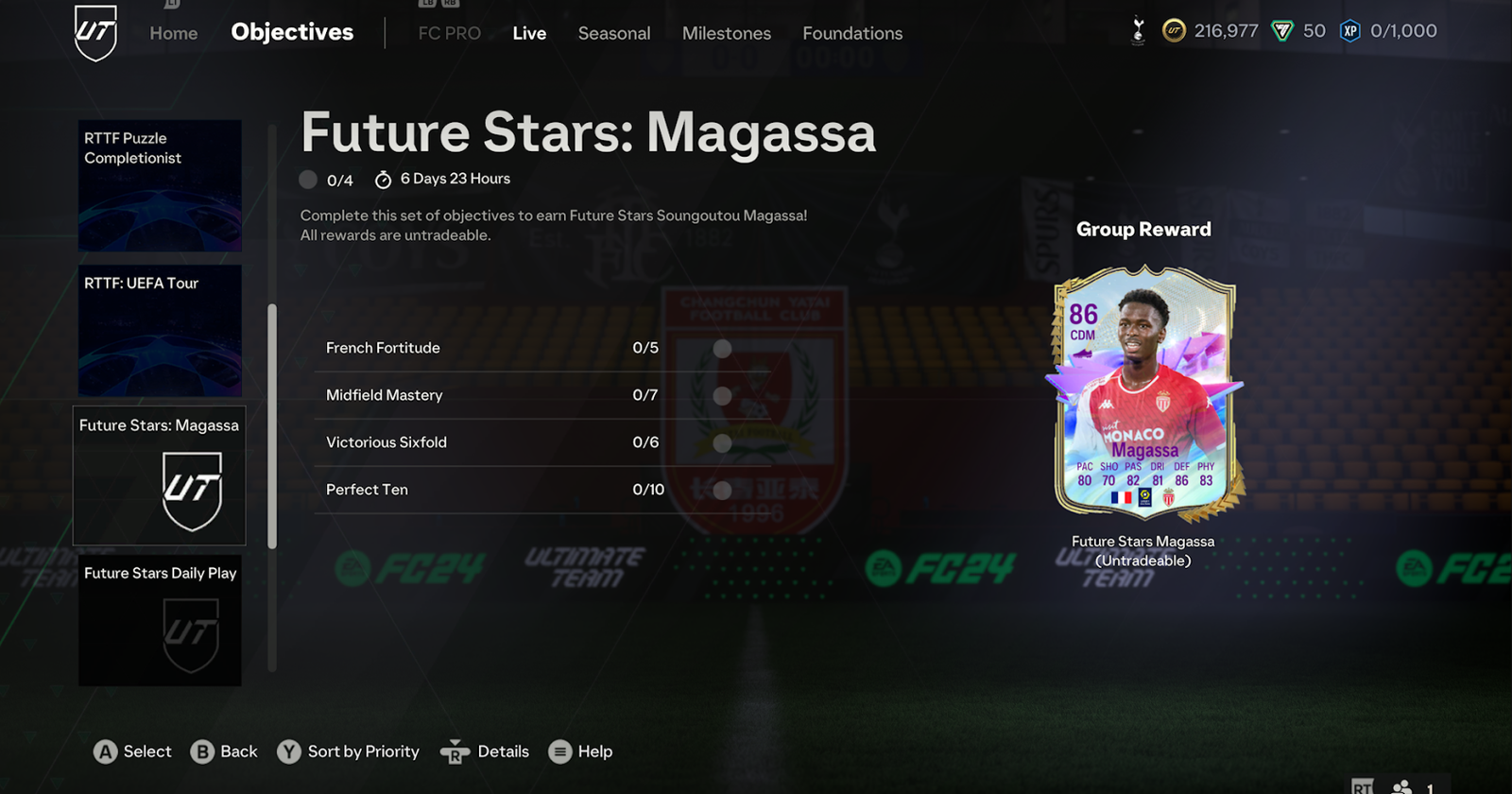Image resolution: width=1512 pixels, height=794 pixels.
Task: Click the green points gem icon
Action: click(x=1282, y=31)
